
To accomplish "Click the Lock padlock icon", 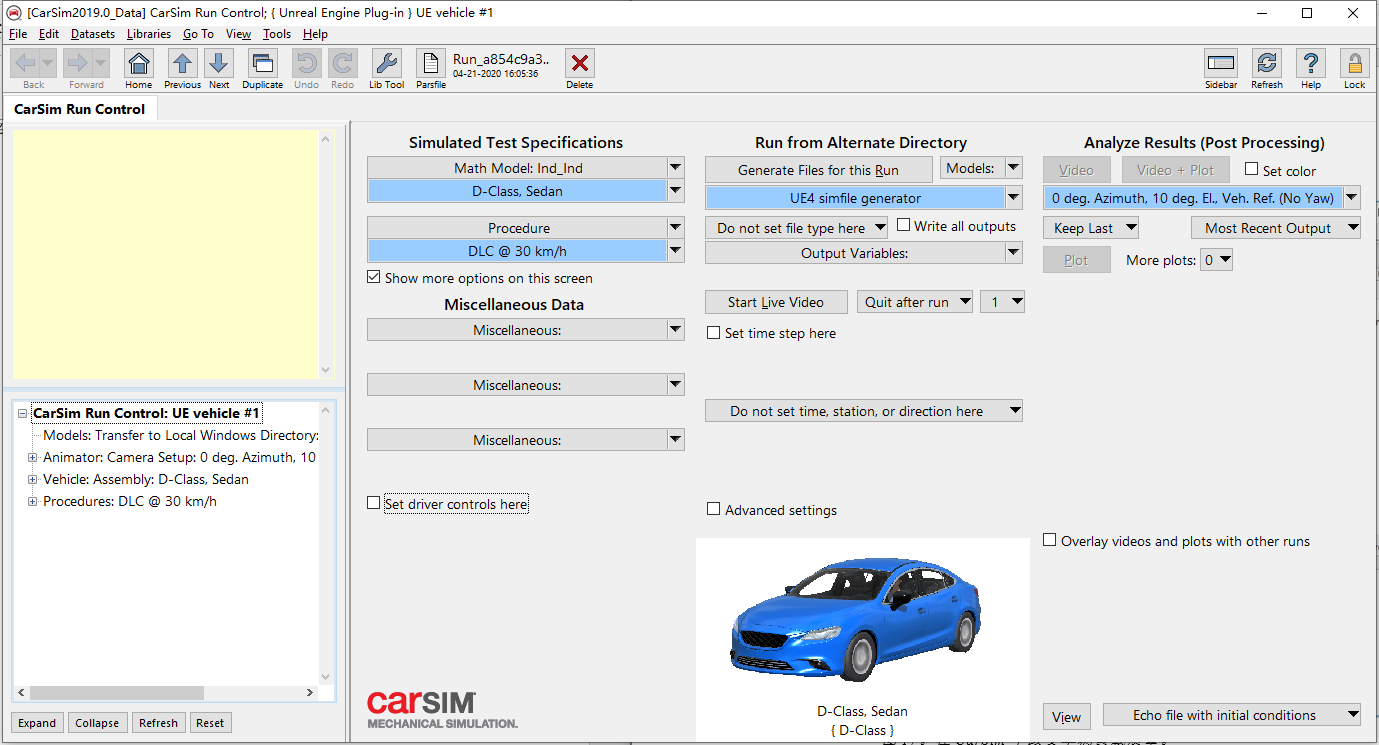I will (1354, 64).
